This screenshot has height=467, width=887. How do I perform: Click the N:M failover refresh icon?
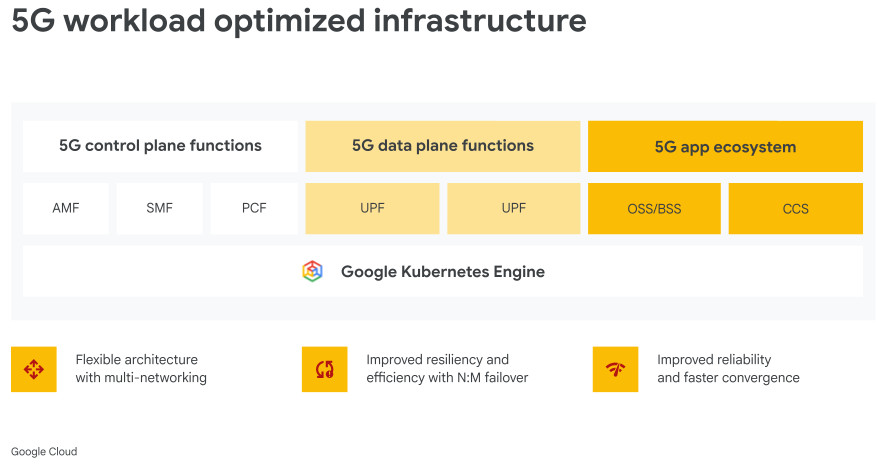pyautogui.click(x=324, y=369)
